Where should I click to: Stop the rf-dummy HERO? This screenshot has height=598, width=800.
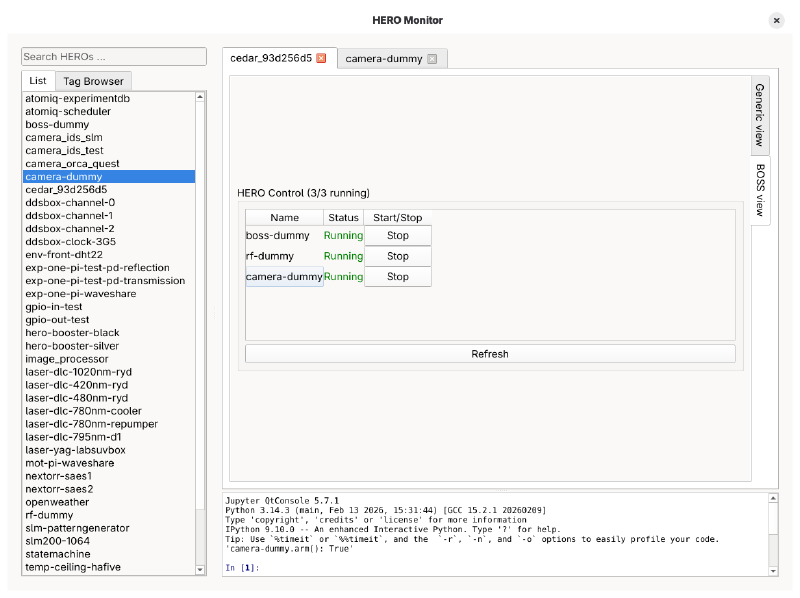397,256
